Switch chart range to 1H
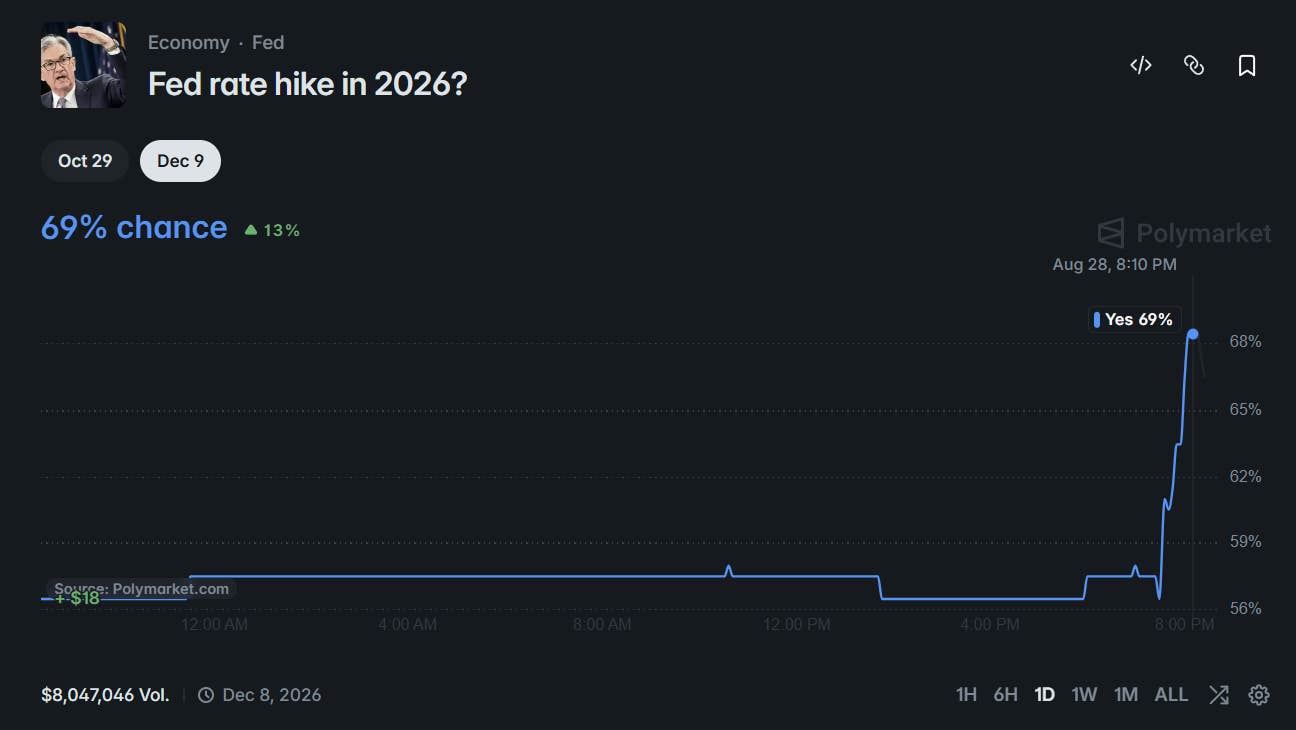 (966, 695)
